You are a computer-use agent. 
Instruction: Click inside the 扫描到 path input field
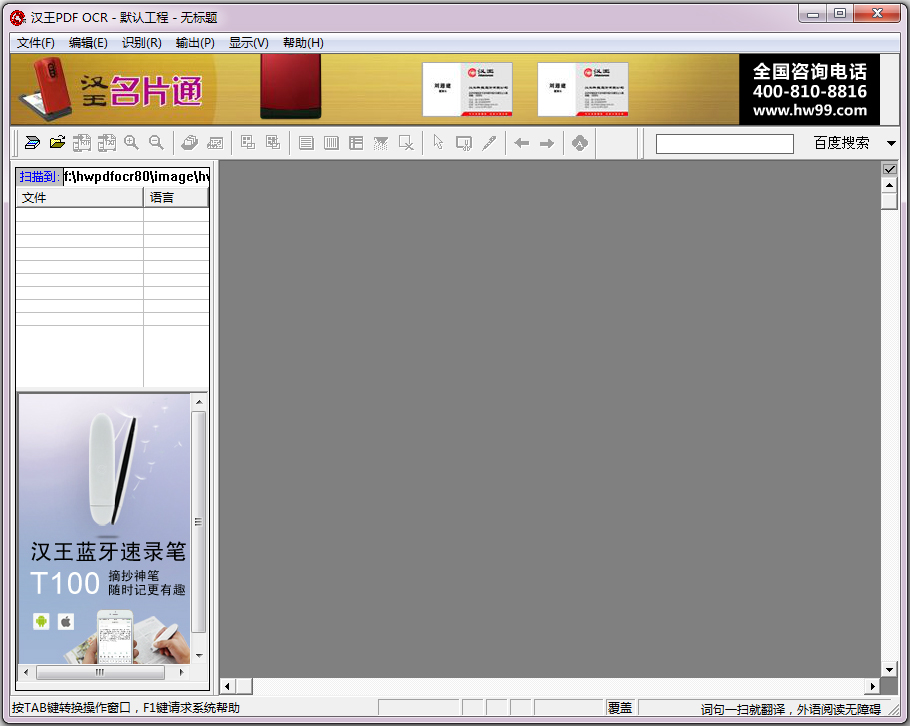point(135,176)
